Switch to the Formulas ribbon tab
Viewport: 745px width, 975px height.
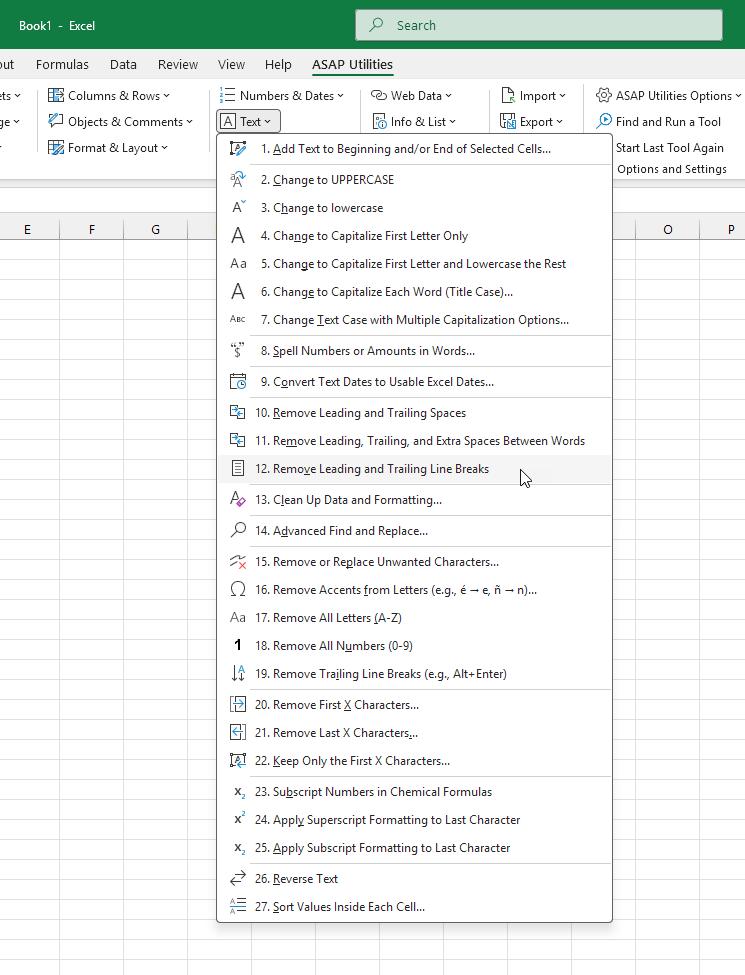click(x=62, y=65)
